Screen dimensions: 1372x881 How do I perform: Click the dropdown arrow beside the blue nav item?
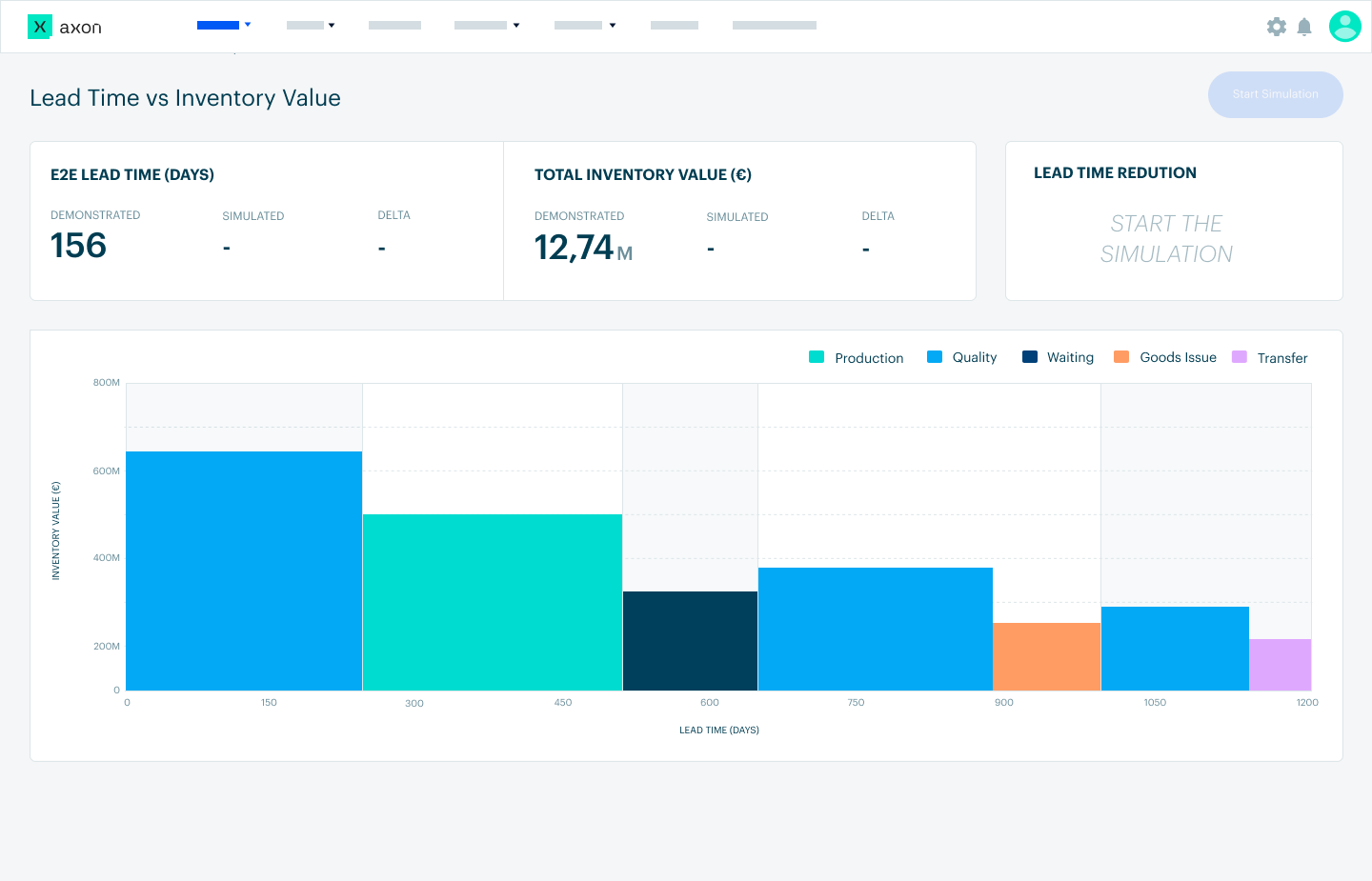(248, 25)
